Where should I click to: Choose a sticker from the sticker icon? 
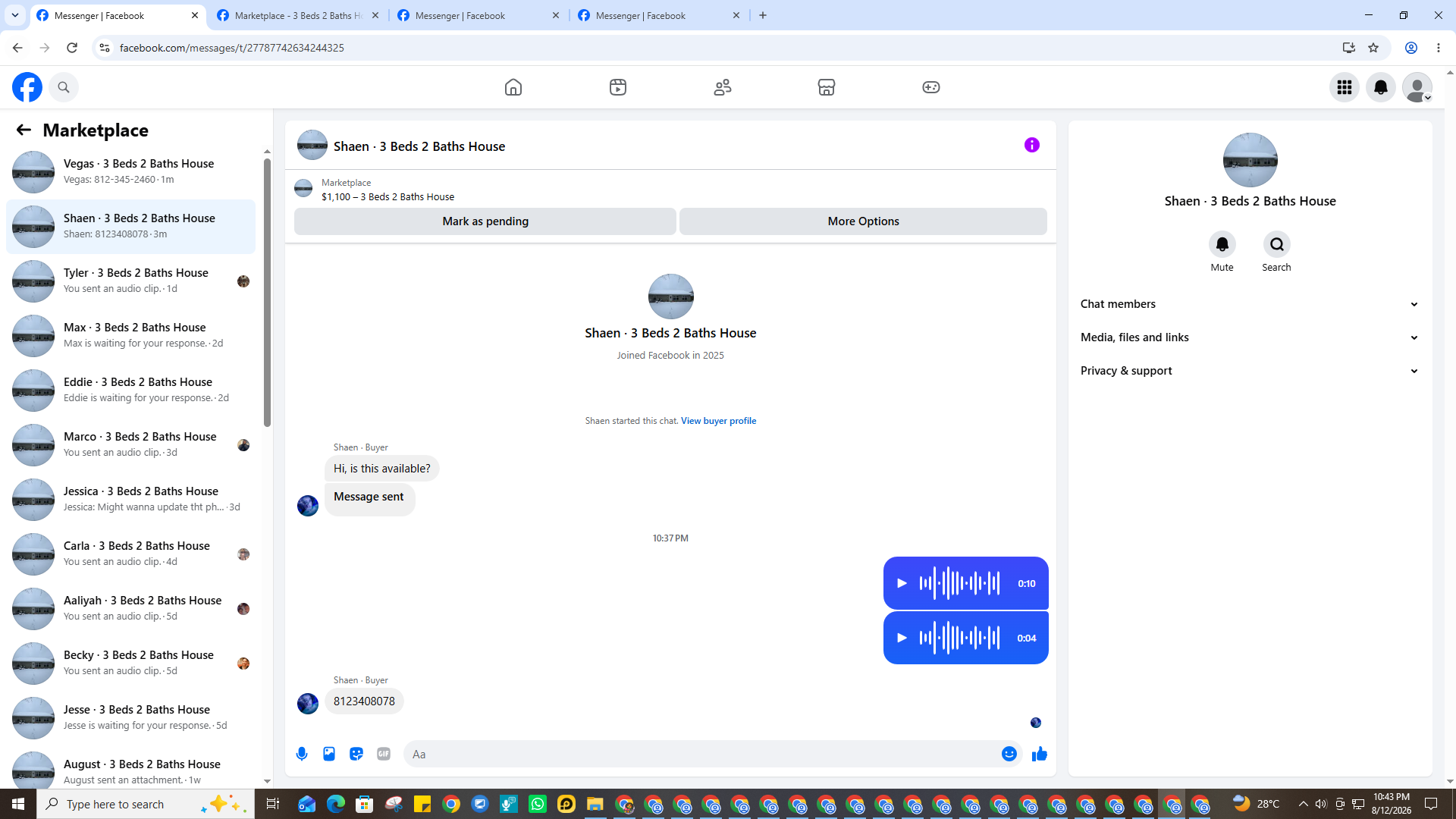pyautogui.click(x=356, y=754)
